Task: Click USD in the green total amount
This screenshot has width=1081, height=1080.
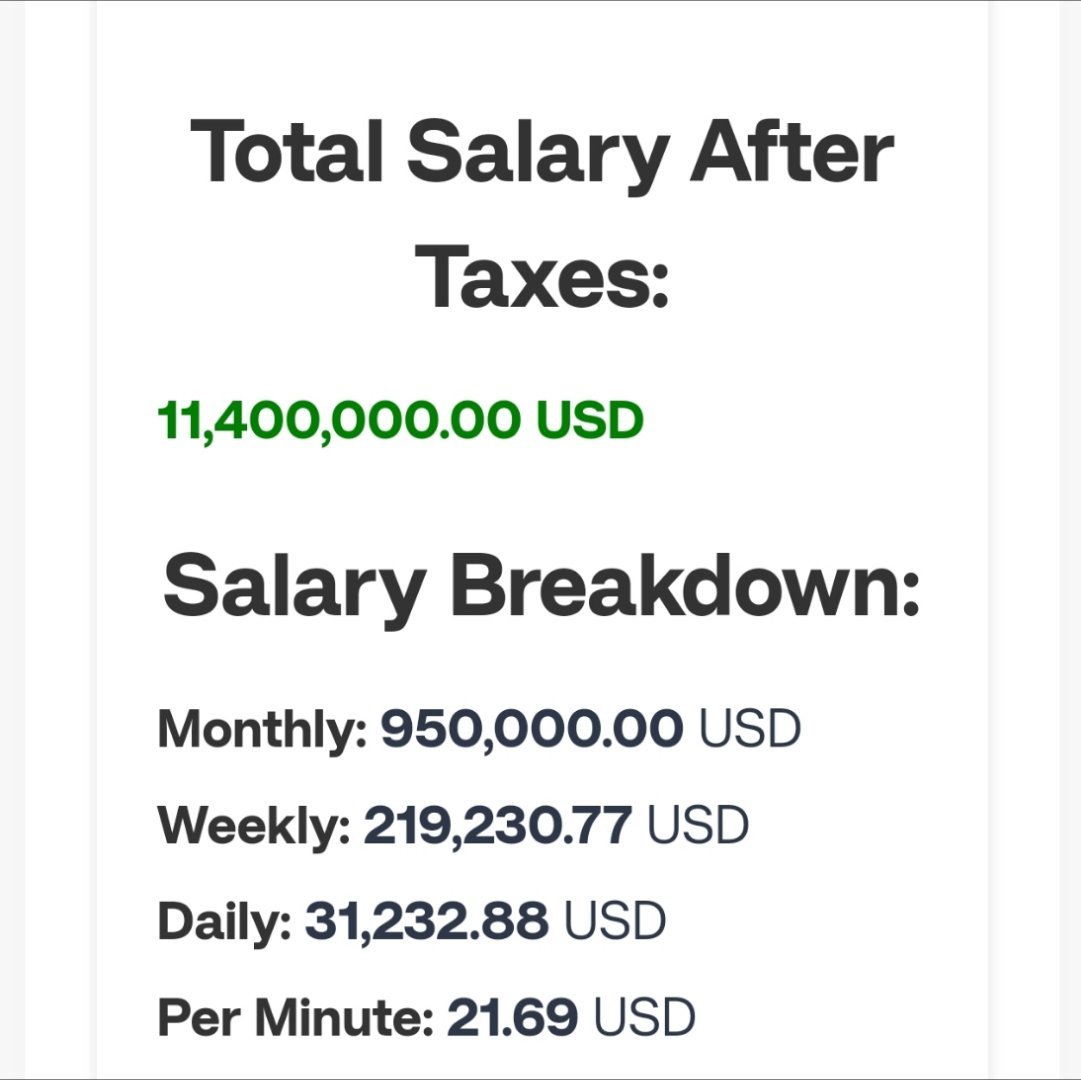Action: (x=589, y=420)
